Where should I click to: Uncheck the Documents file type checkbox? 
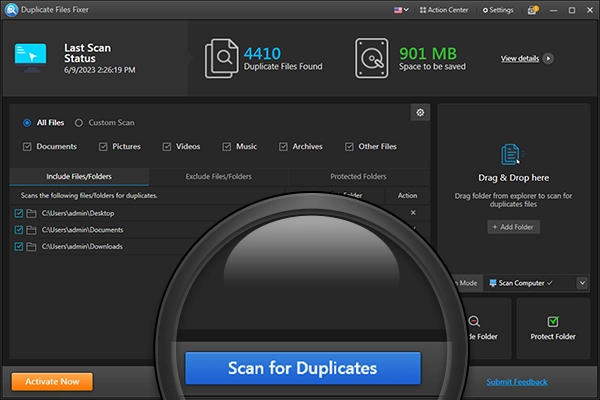click(27, 147)
